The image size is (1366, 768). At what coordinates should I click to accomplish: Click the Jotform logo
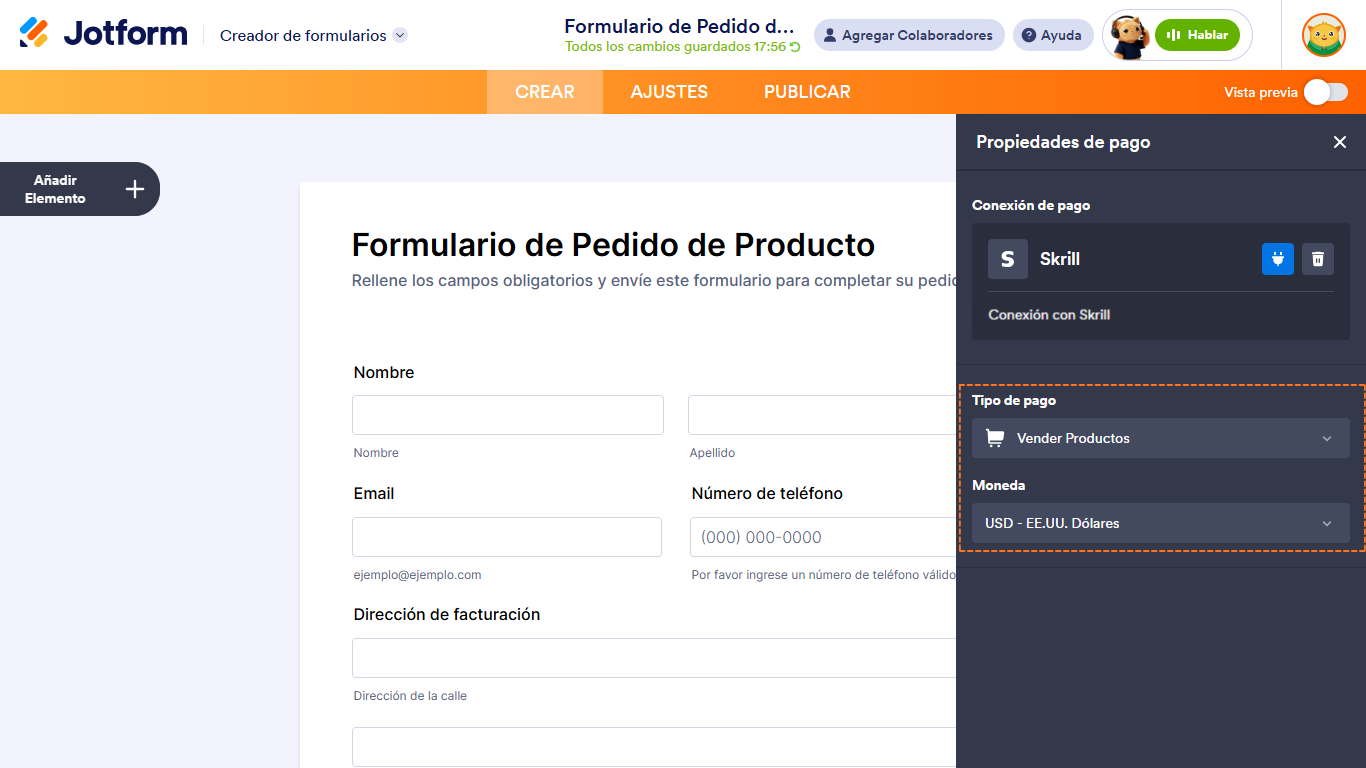[x=103, y=33]
